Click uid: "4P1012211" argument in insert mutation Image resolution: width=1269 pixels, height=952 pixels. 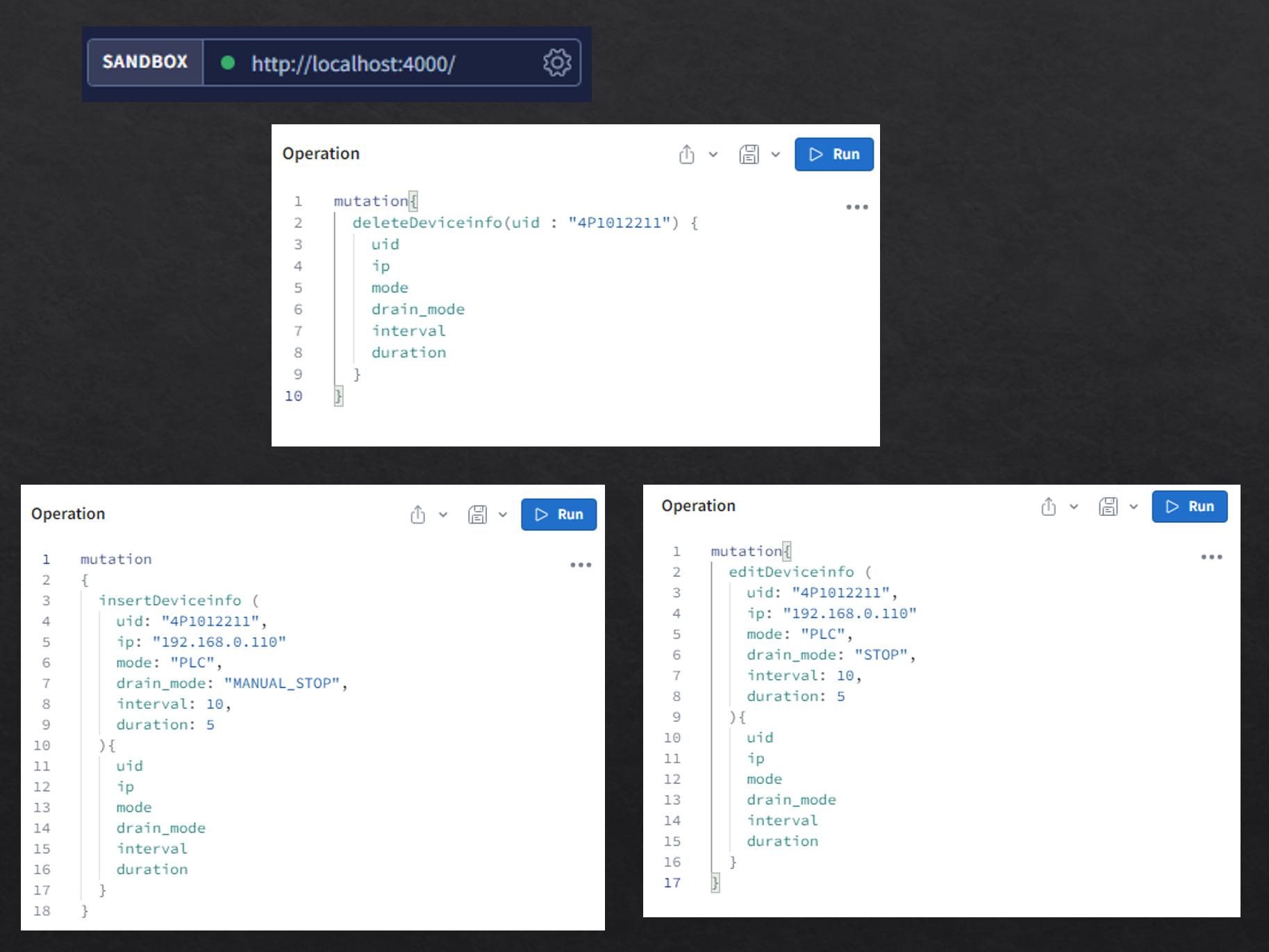(187, 621)
